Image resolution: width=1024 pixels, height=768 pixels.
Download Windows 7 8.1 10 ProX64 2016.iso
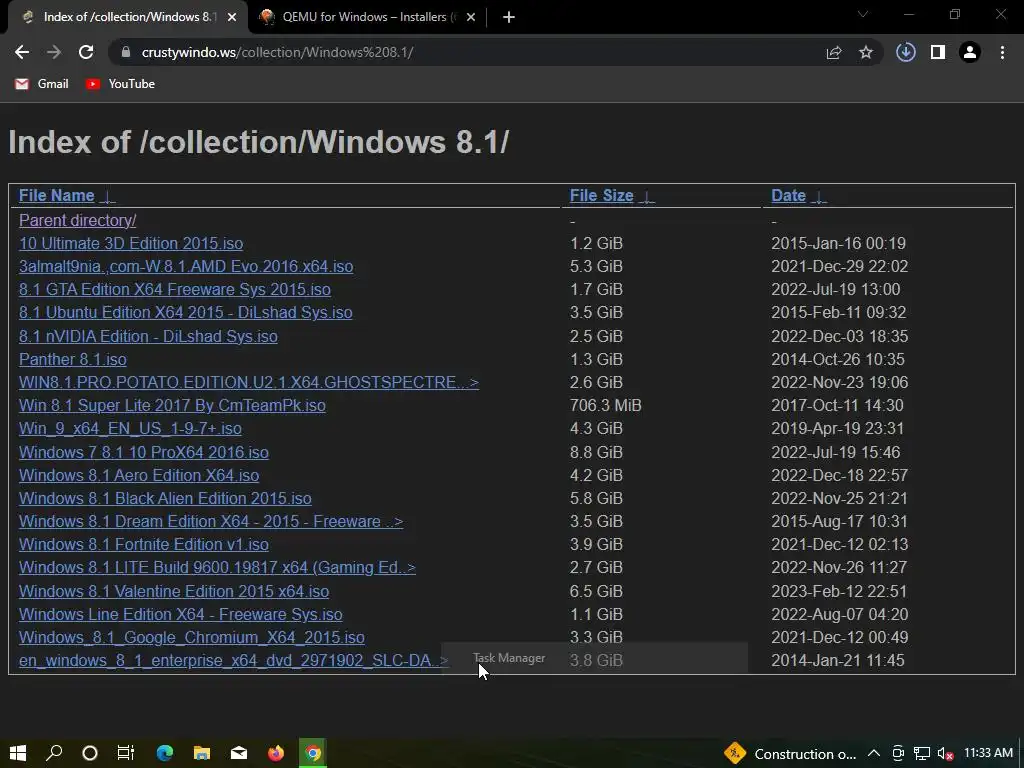(144, 452)
